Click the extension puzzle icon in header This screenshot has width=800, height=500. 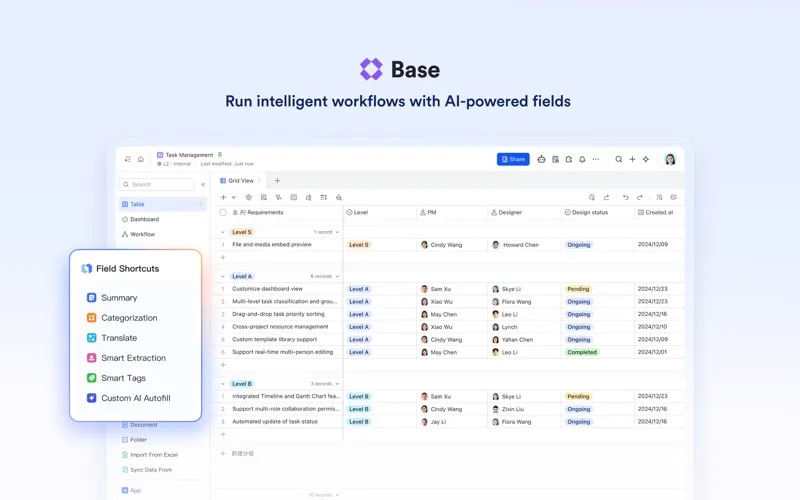(x=568, y=159)
